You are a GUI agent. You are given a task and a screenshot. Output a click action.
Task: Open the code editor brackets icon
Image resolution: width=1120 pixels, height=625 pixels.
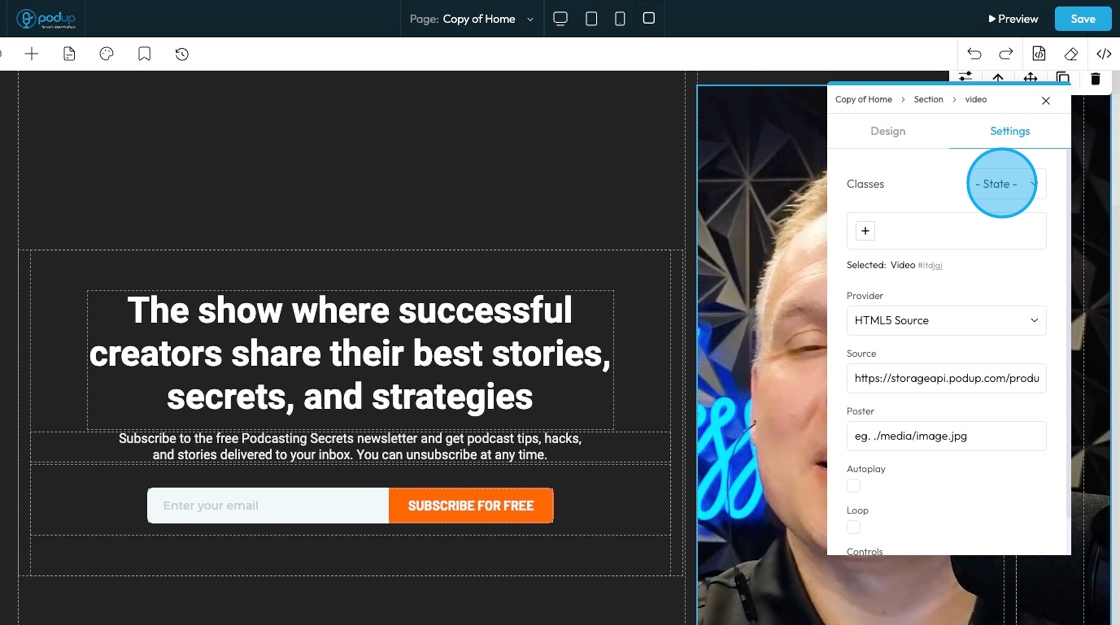coord(1104,54)
